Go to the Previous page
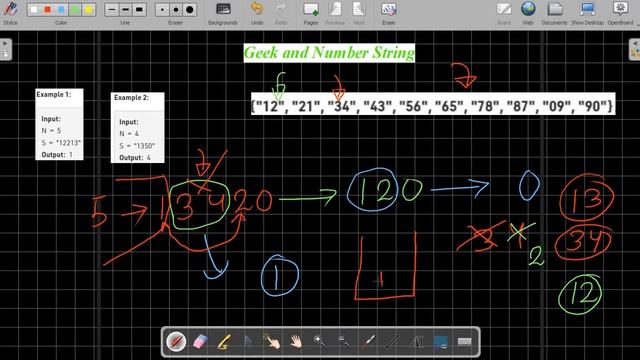The height and width of the screenshot is (360, 640). pos(335,13)
